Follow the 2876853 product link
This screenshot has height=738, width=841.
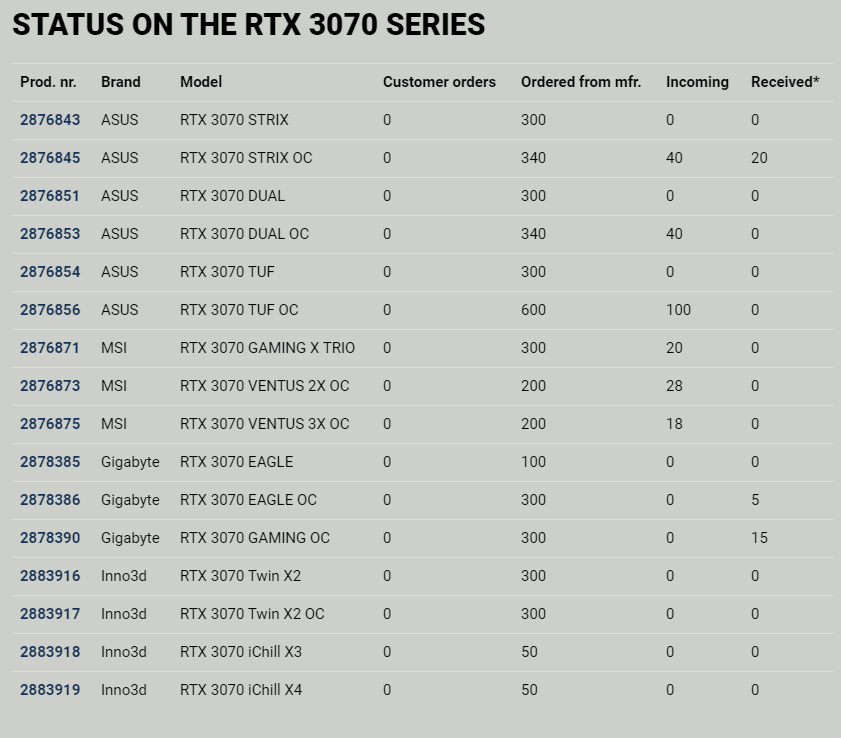coord(50,234)
